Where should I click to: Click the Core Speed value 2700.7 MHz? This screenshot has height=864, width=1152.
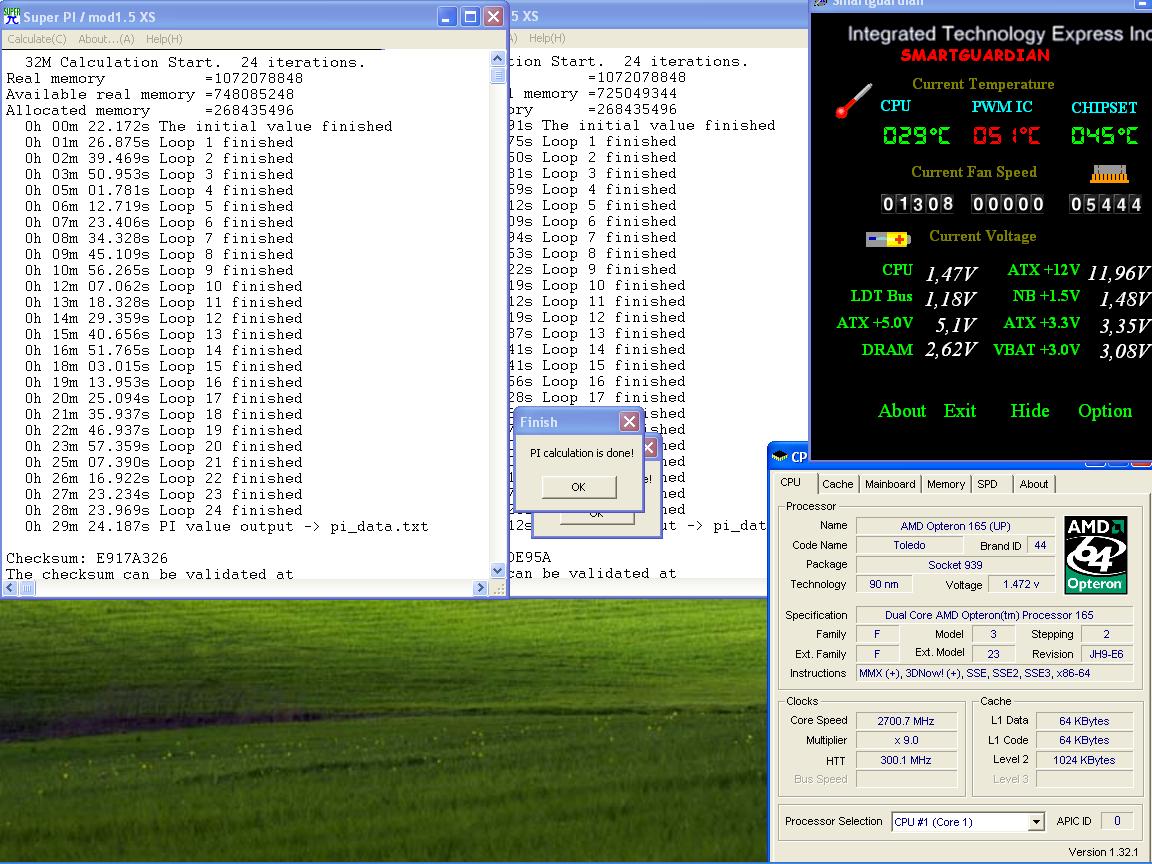(x=906, y=721)
